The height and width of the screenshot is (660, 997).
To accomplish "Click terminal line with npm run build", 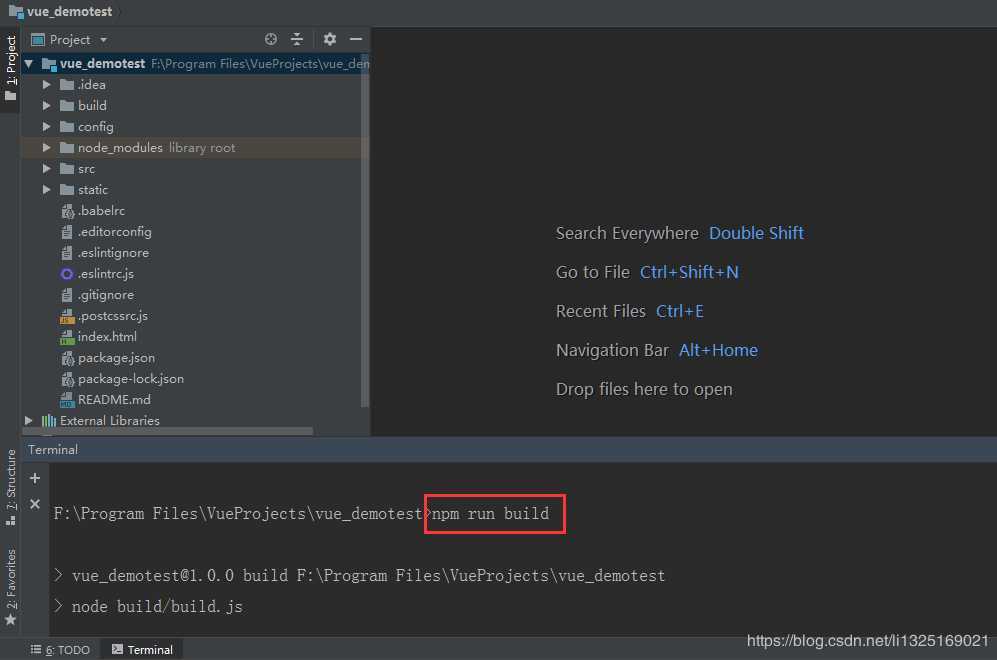I will pyautogui.click(x=301, y=513).
